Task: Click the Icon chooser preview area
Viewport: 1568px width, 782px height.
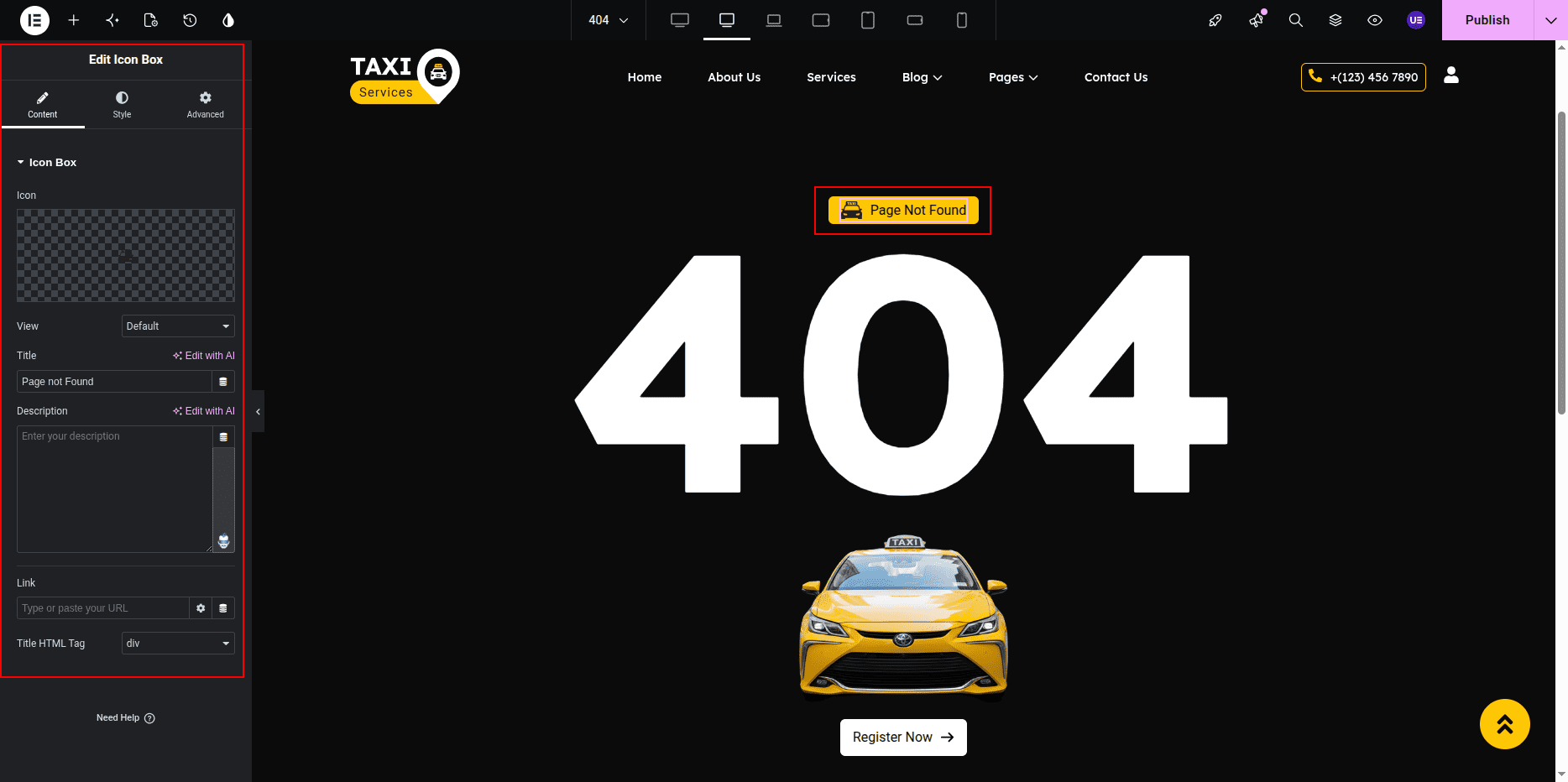Action: [126, 256]
